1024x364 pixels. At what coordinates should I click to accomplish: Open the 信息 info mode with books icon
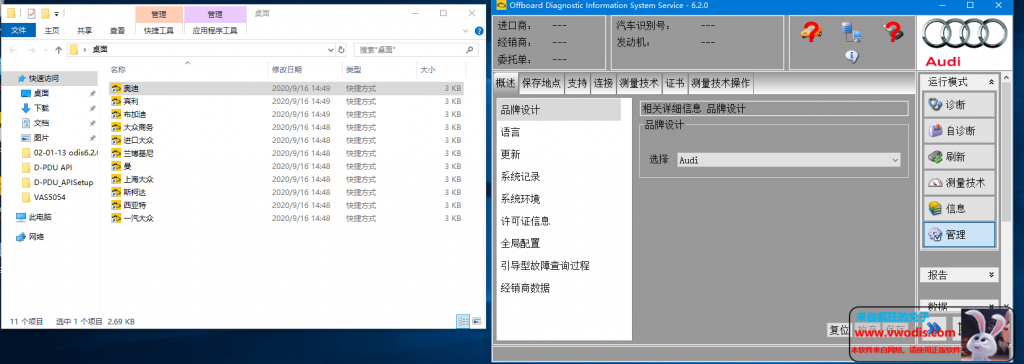pos(959,208)
